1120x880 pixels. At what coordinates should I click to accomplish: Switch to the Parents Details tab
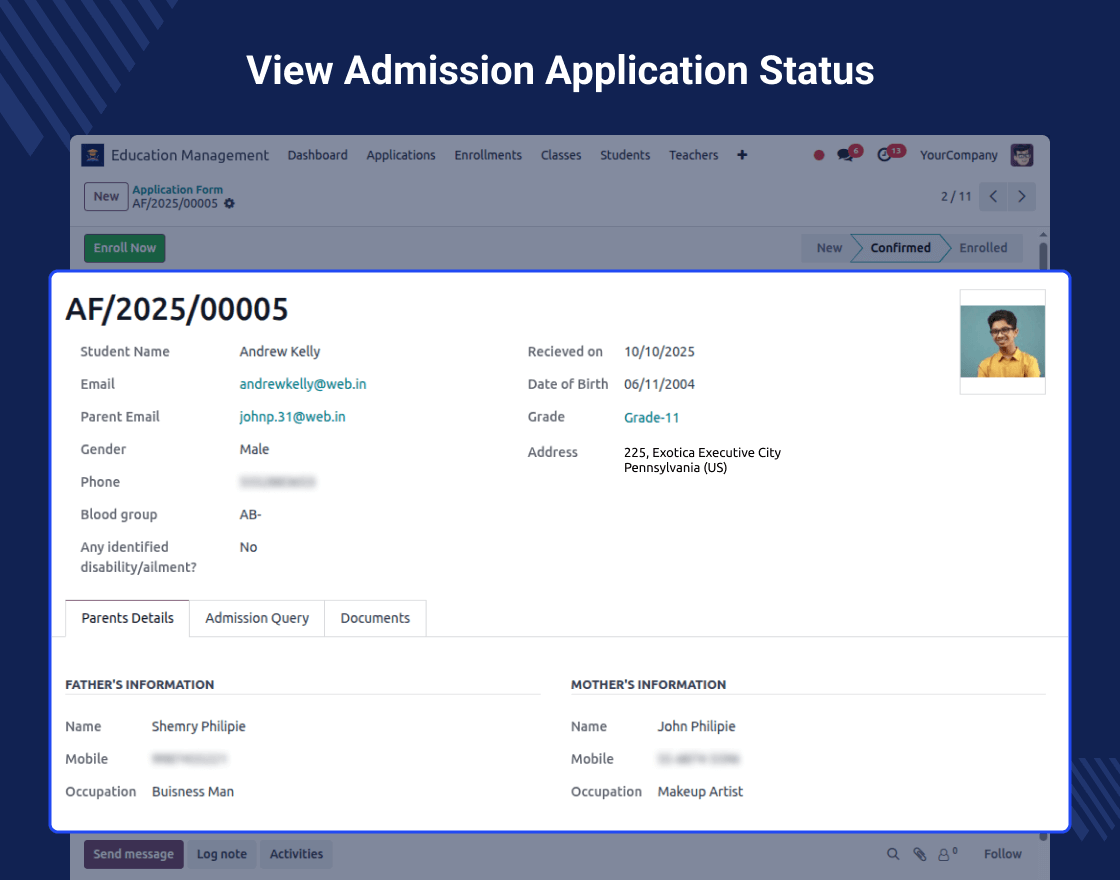[x=127, y=619]
